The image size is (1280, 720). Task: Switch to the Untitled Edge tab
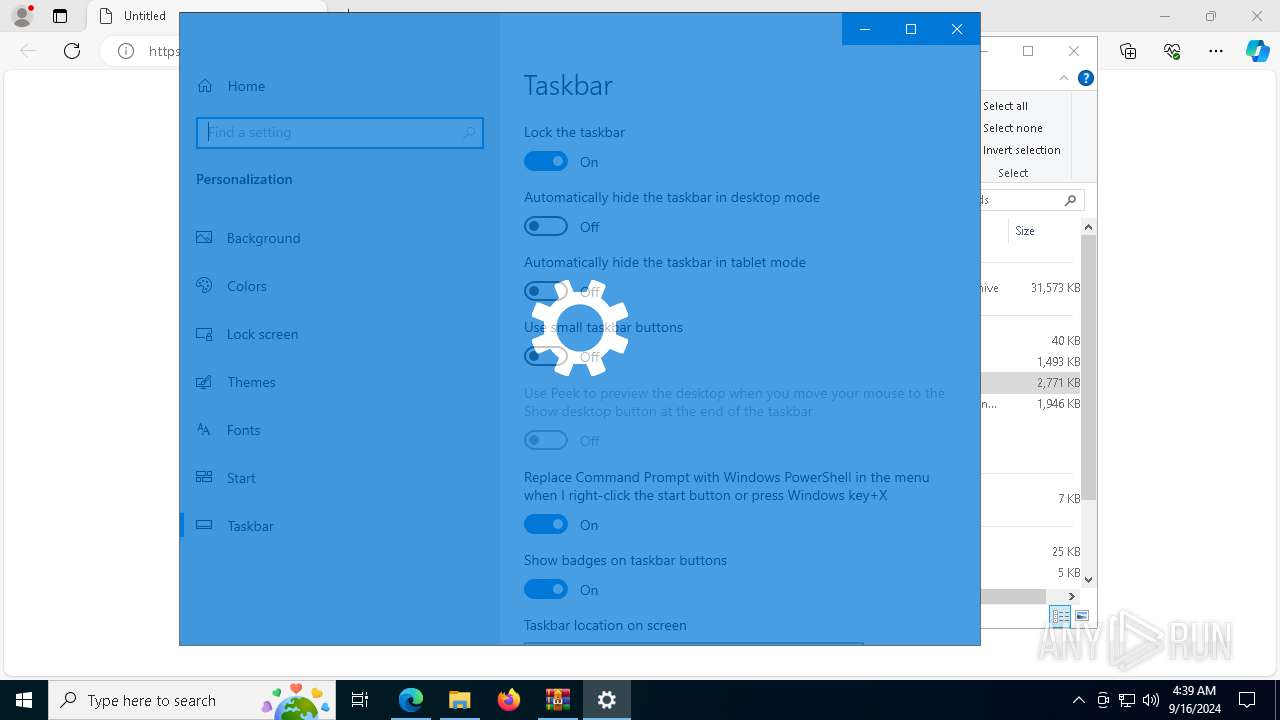tap(145, 16)
